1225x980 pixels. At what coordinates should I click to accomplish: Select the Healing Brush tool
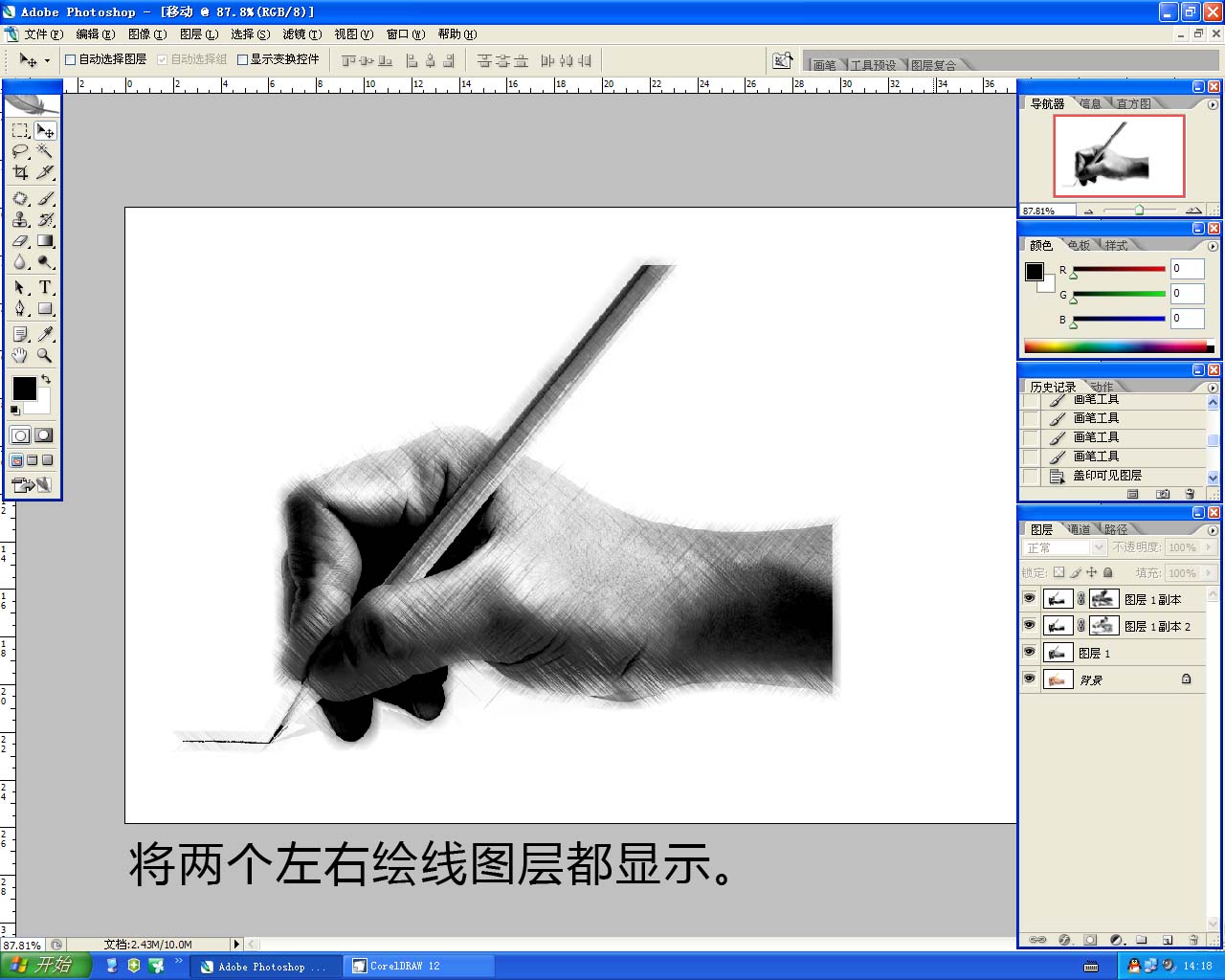[x=20, y=199]
